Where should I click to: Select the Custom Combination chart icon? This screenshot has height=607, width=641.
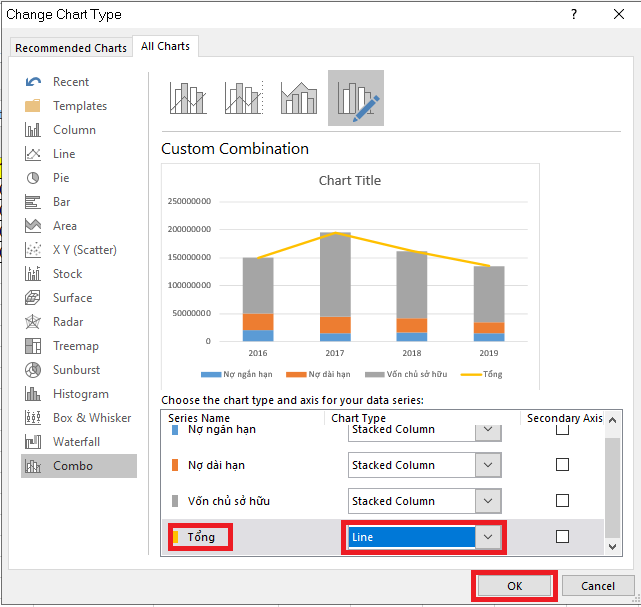coord(355,98)
